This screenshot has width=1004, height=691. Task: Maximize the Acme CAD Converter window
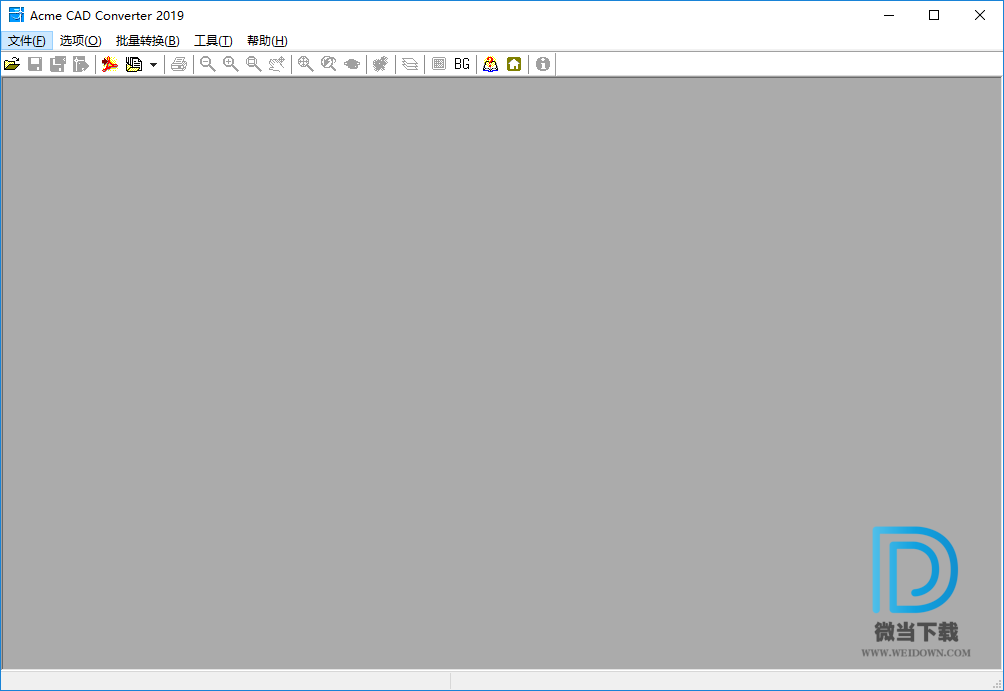point(934,15)
